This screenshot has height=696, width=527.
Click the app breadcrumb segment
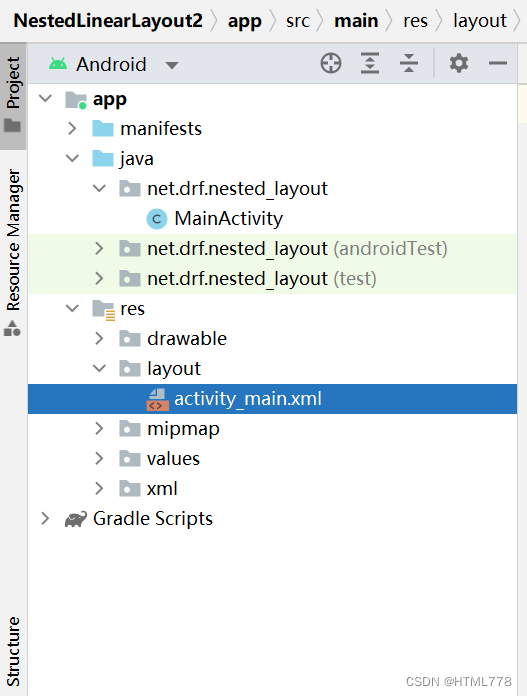245,21
